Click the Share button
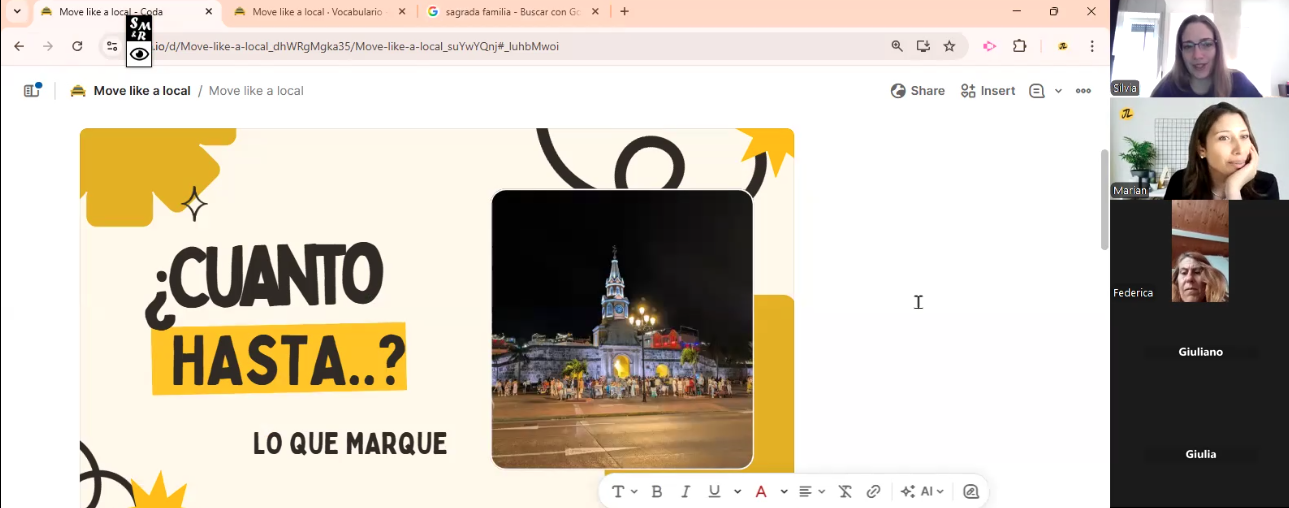This screenshot has width=1289, height=508. (917, 90)
